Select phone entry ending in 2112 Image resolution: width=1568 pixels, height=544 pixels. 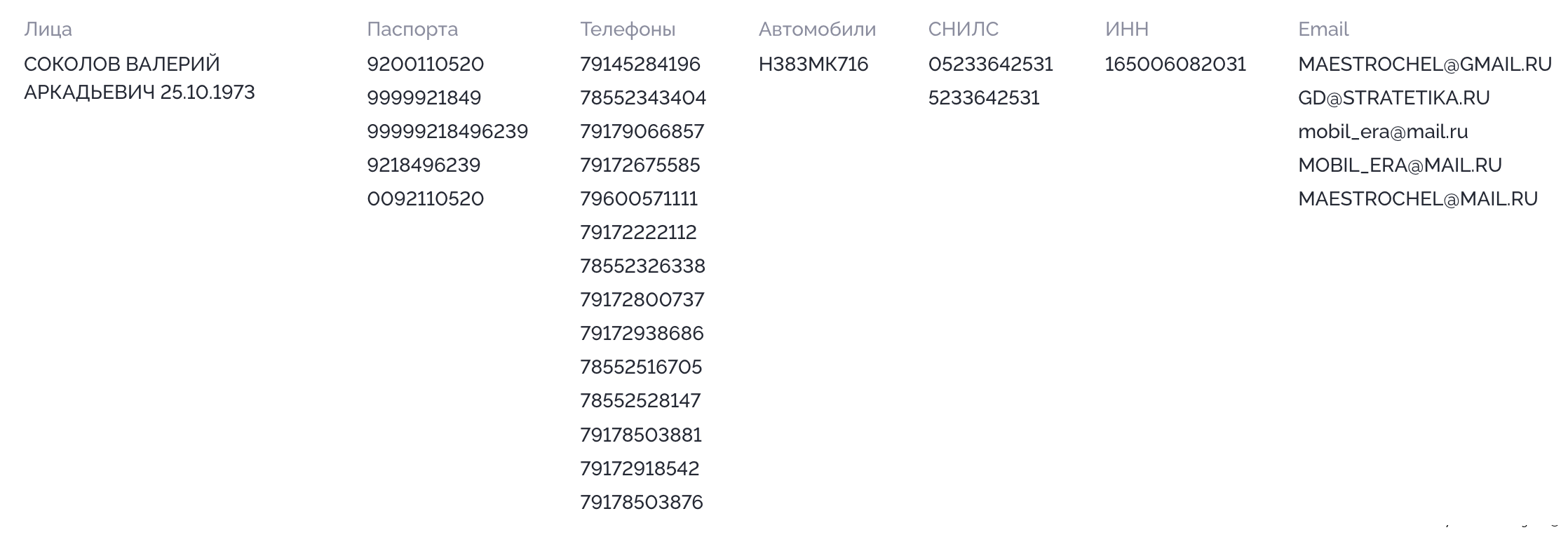[x=638, y=233]
